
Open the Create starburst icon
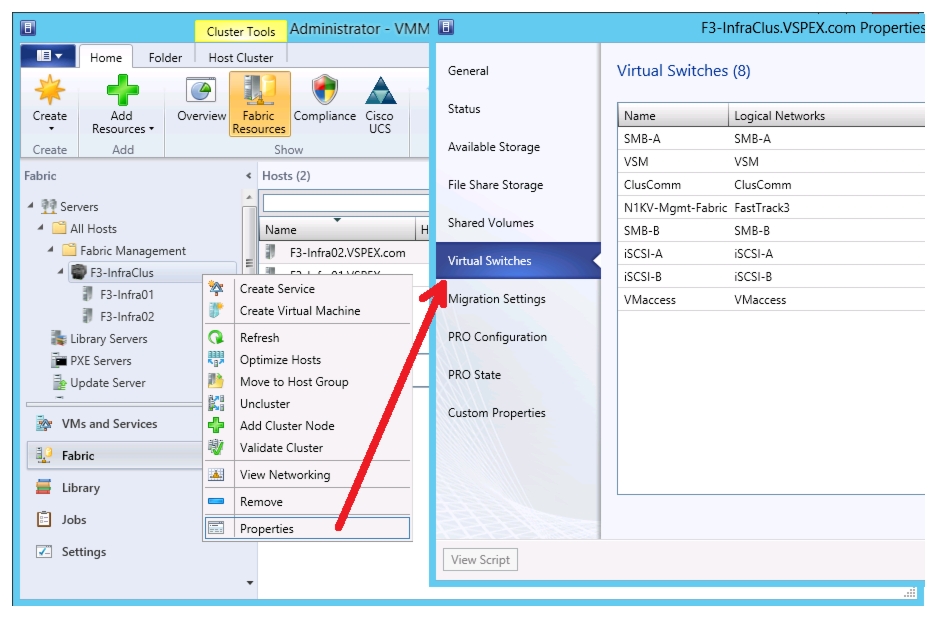(x=50, y=90)
